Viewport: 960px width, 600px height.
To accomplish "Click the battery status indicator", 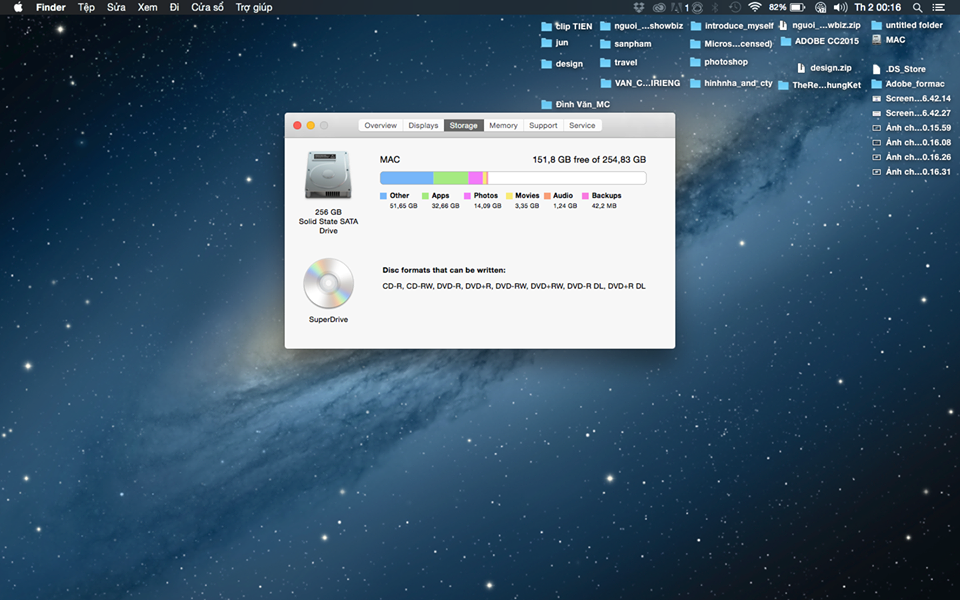I will point(797,7).
